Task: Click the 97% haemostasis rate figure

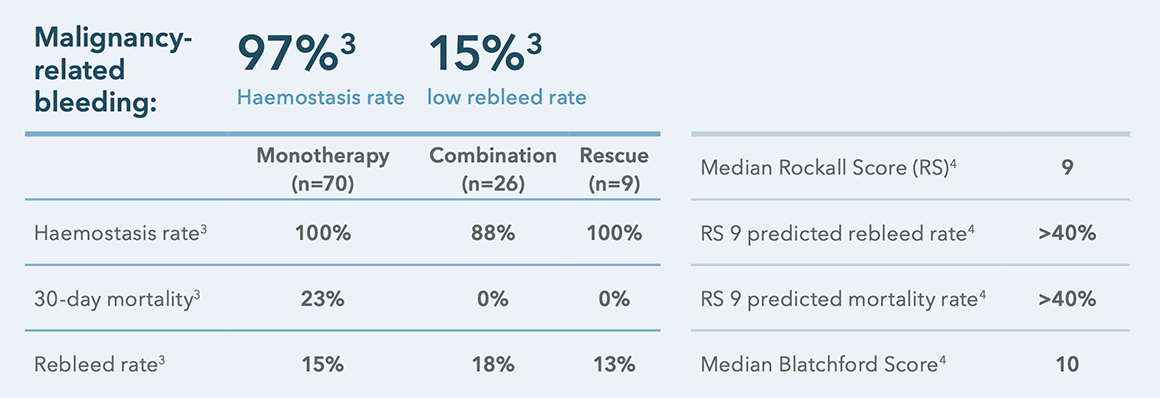Action: (296, 54)
